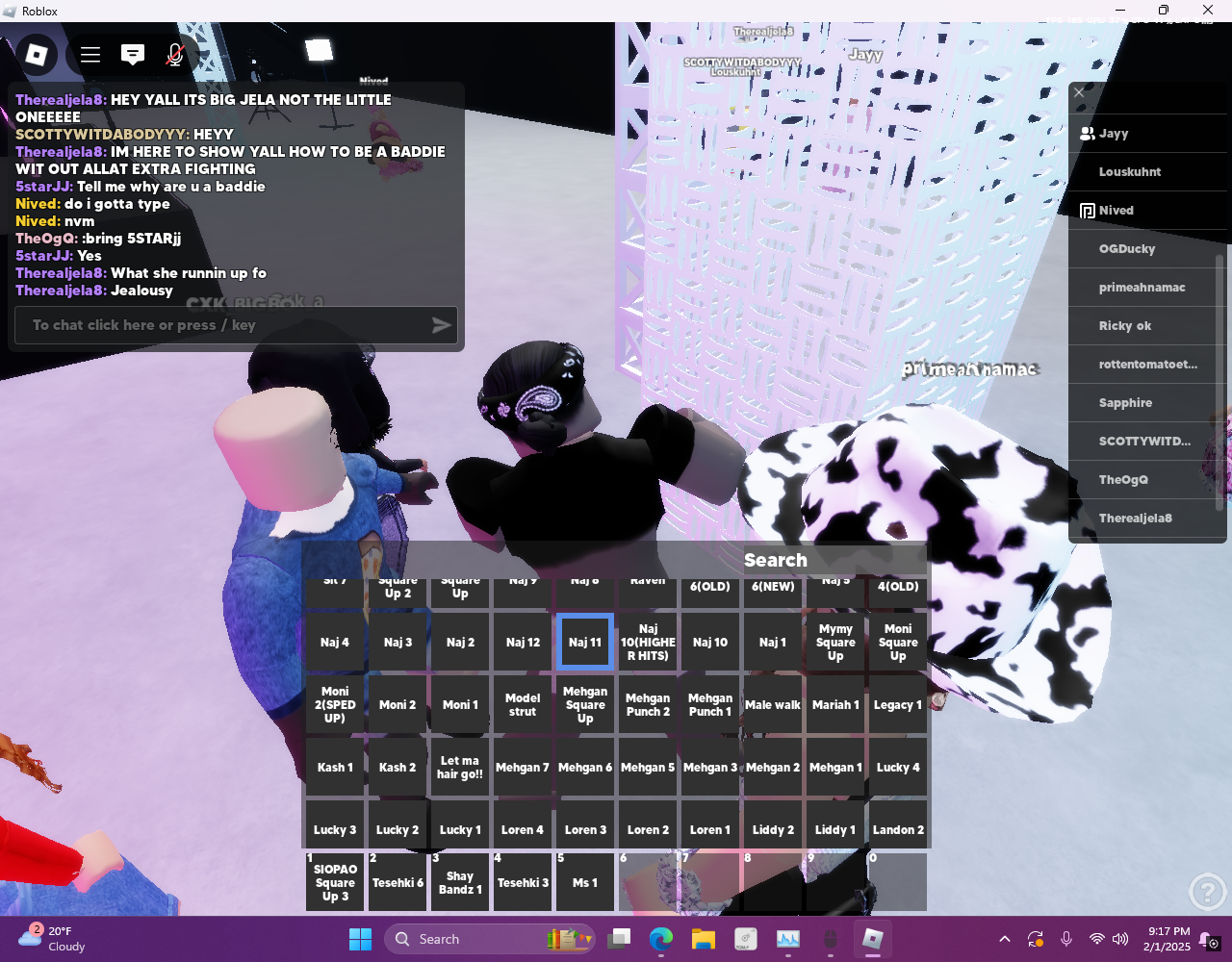Screen dimensions: 1232x962
Task: Select Mehgan Punch 2 emote
Action: (x=648, y=705)
